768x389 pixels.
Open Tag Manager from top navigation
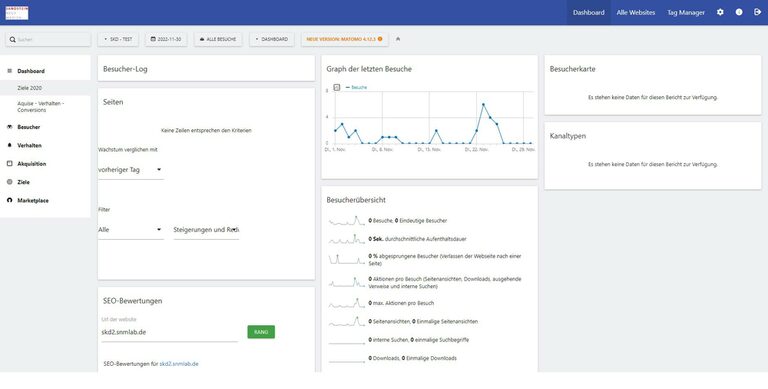(686, 13)
